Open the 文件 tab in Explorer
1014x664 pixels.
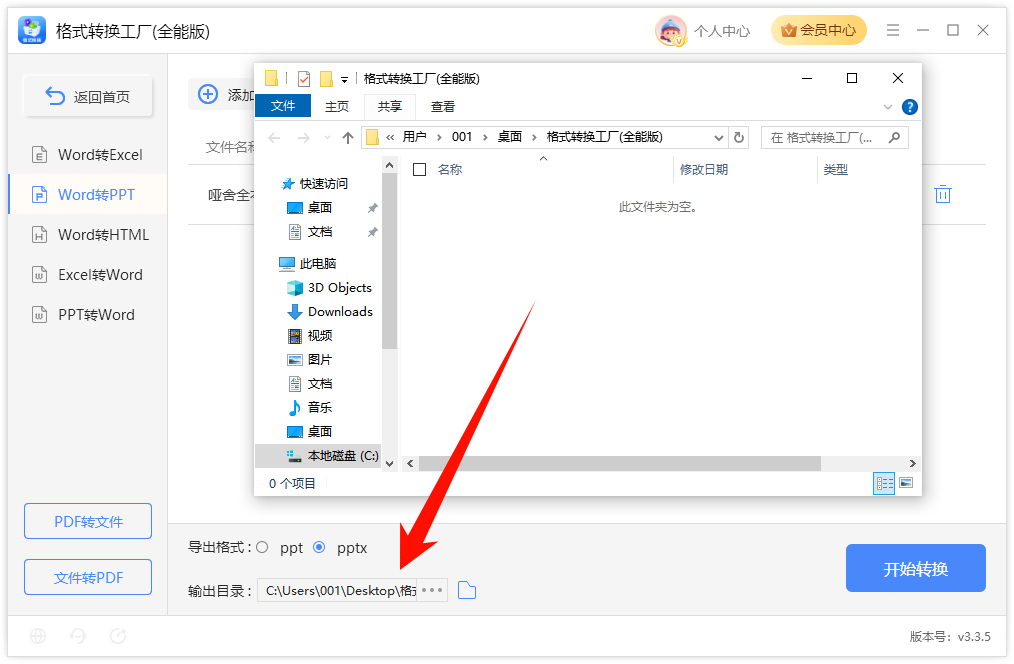pyautogui.click(x=283, y=106)
